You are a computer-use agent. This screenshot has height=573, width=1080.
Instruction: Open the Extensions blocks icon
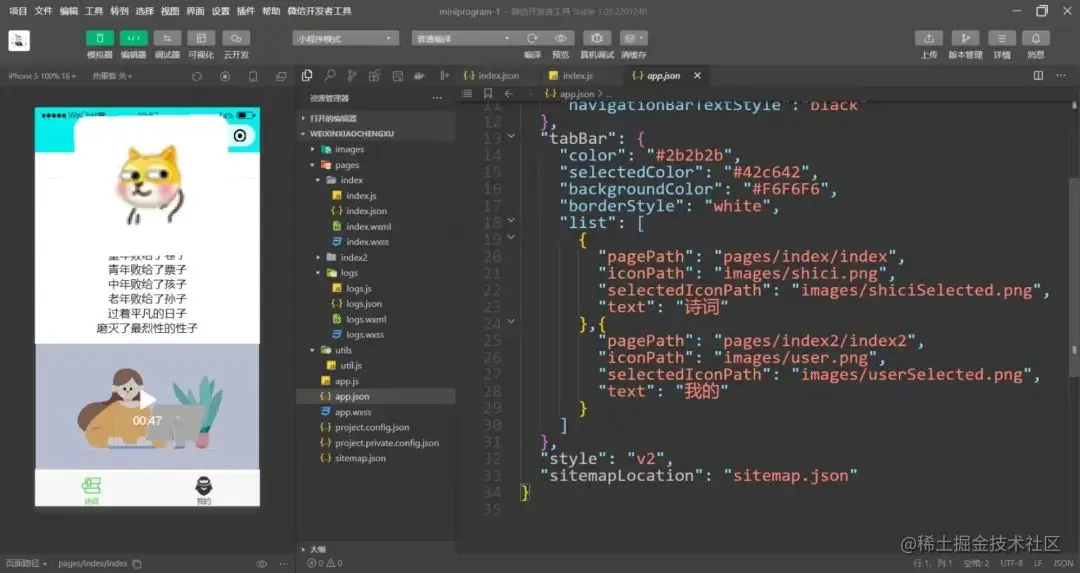pyautogui.click(x=375, y=76)
